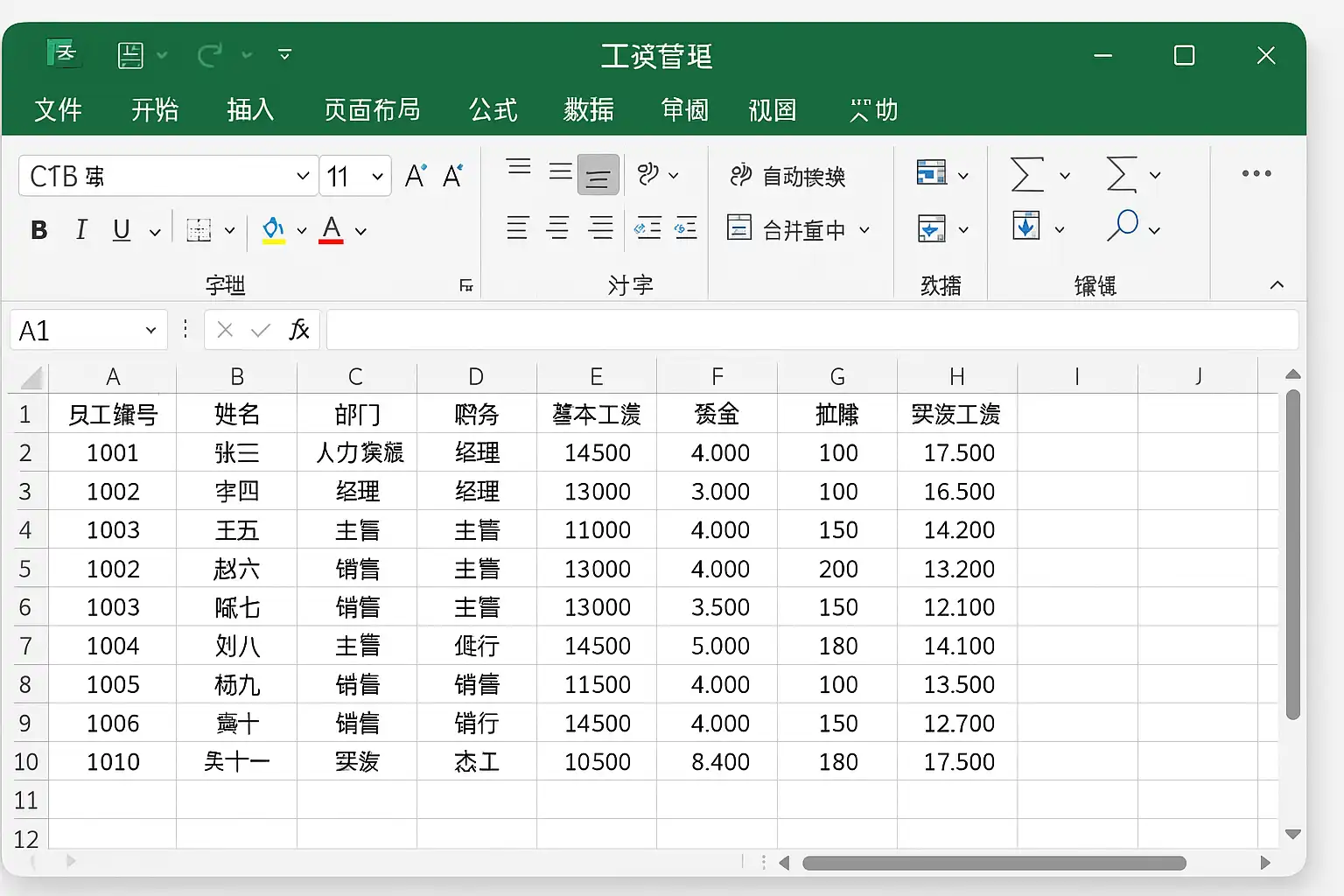Toggle underline formatting
Screen dimensions: 1344x896
point(122,230)
